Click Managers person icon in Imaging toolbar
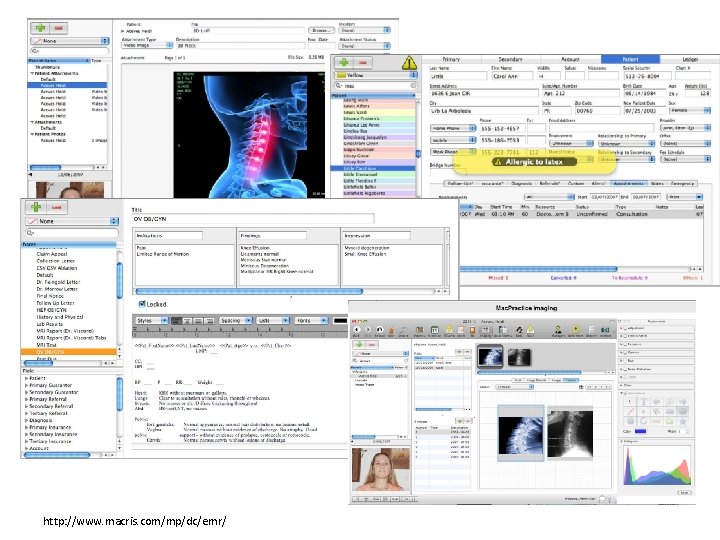The width and height of the screenshot is (720, 540). [558, 330]
